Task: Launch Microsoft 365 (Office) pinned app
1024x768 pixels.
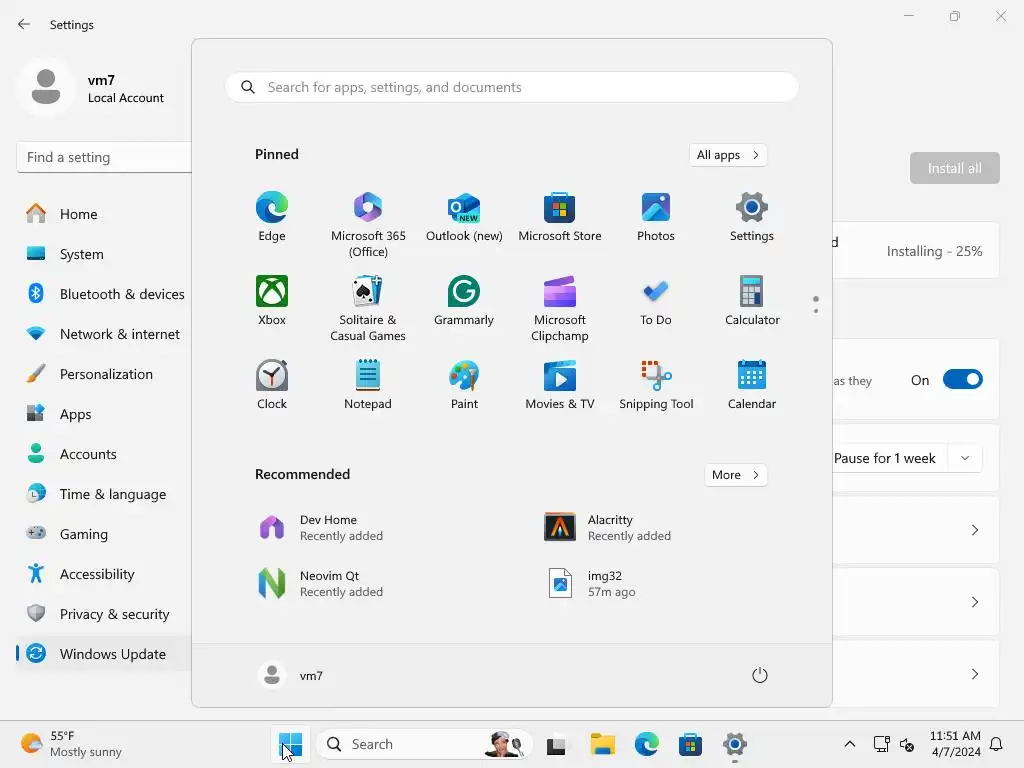Action: pos(368,225)
